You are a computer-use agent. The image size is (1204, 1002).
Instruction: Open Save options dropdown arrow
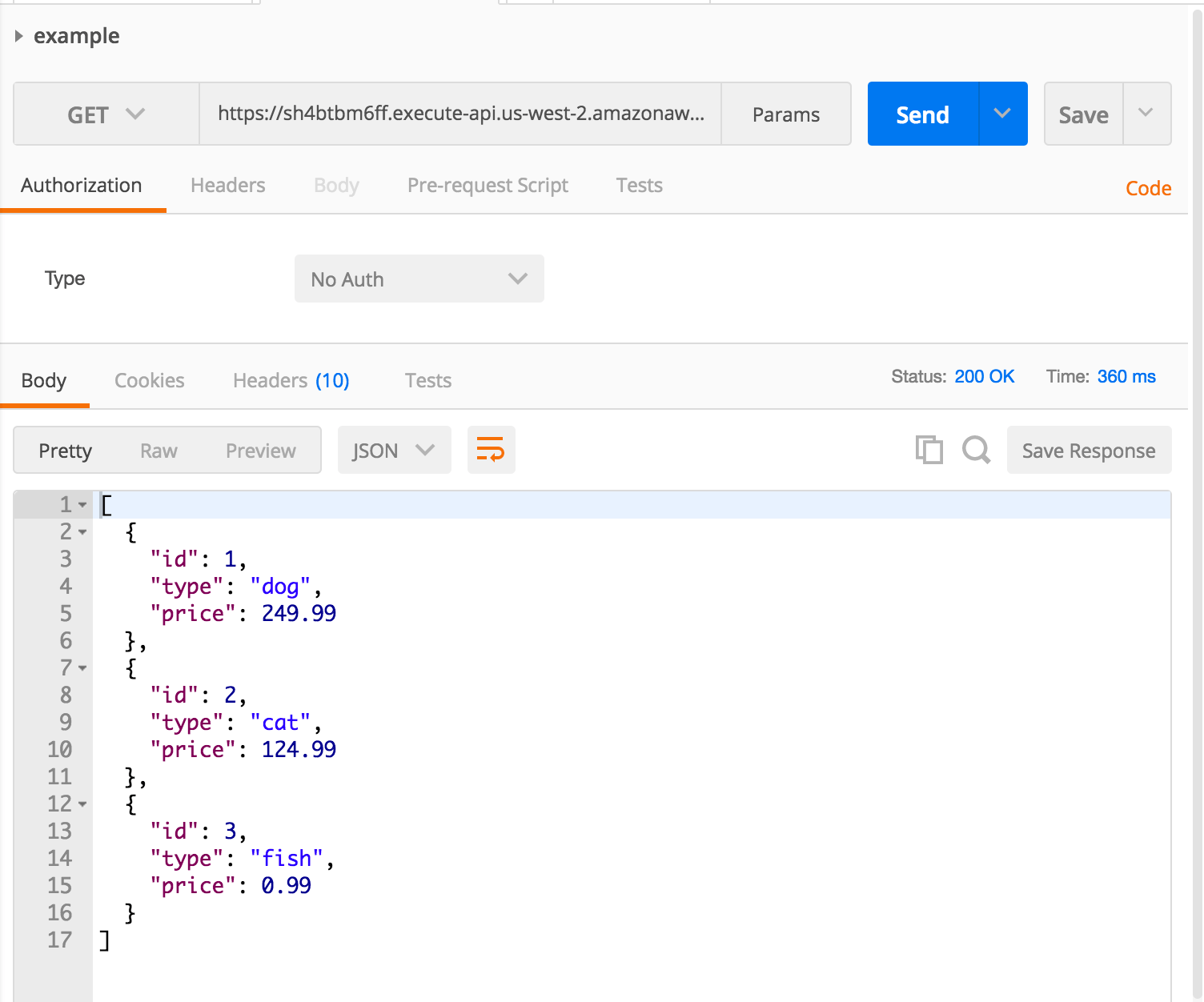click(1146, 113)
